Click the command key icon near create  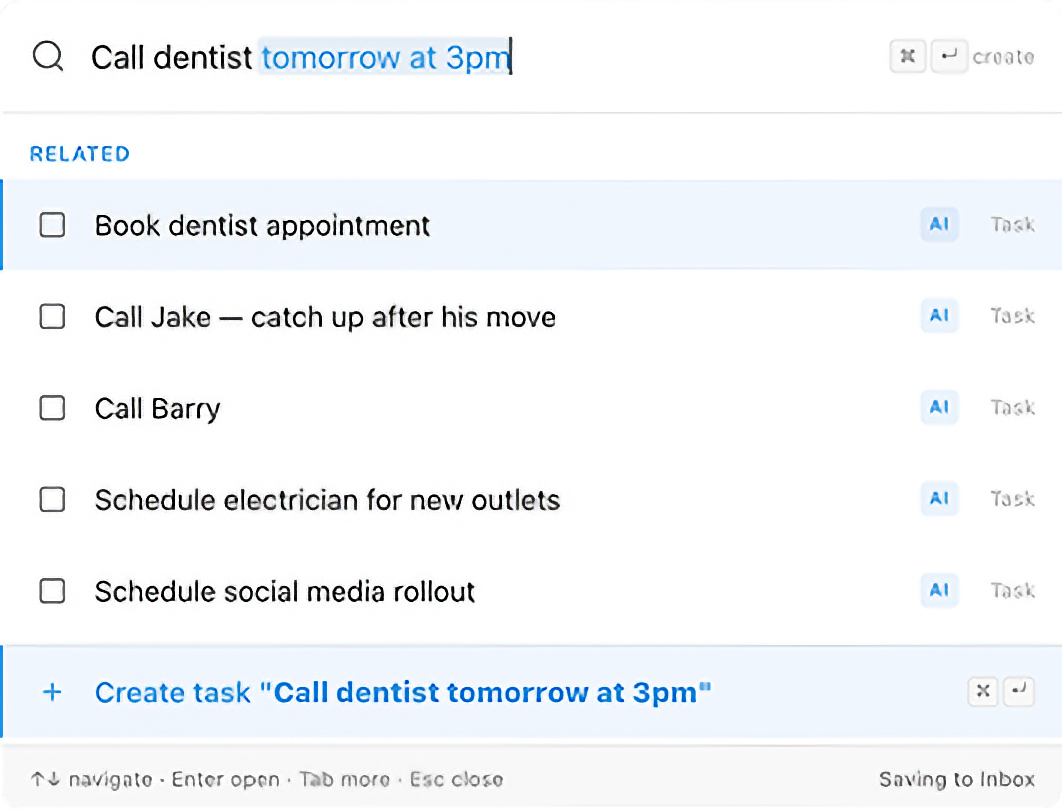(x=907, y=56)
